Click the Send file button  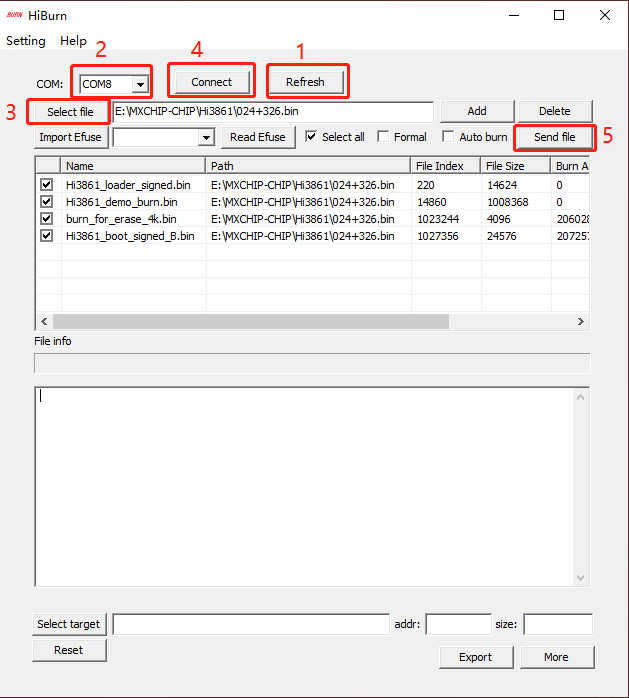tap(555, 137)
